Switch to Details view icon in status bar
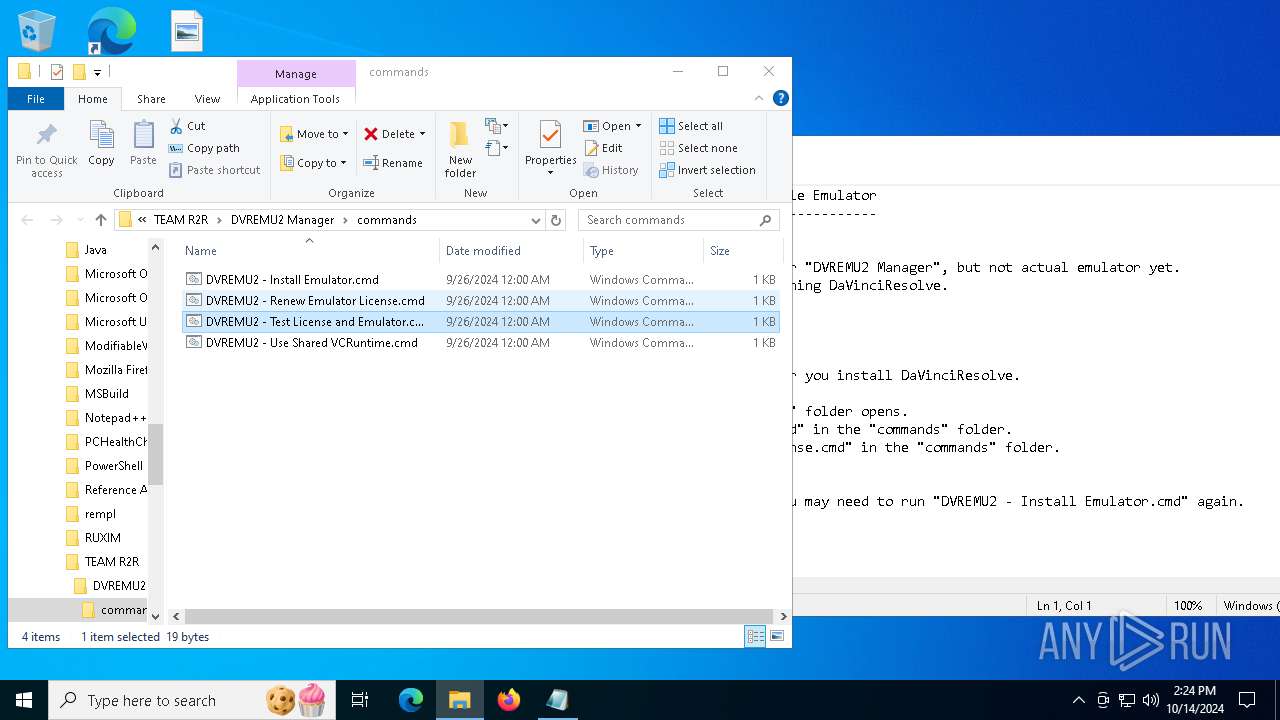 tap(755, 636)
